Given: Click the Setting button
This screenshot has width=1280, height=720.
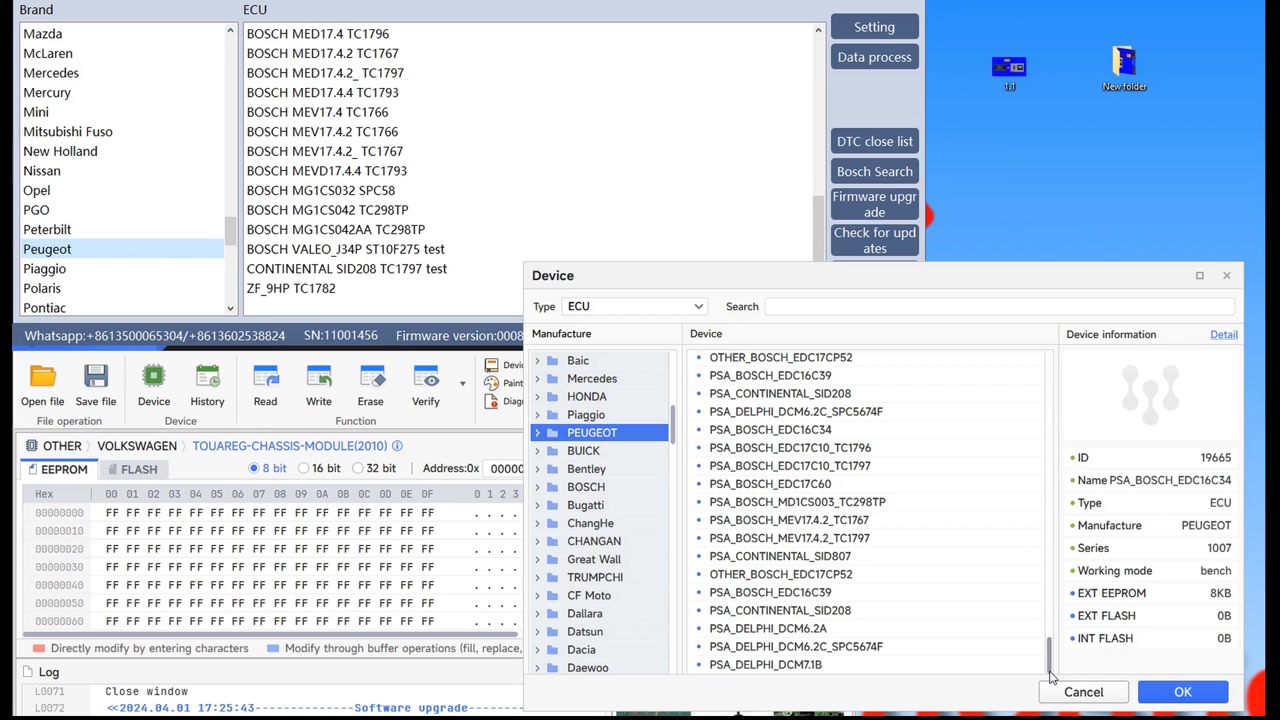Looking at the screenshot, I should (874, 27).
